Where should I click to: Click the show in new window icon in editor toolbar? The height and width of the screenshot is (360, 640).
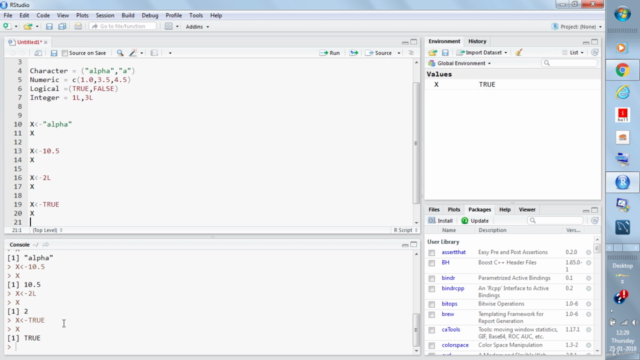point(38,53)
